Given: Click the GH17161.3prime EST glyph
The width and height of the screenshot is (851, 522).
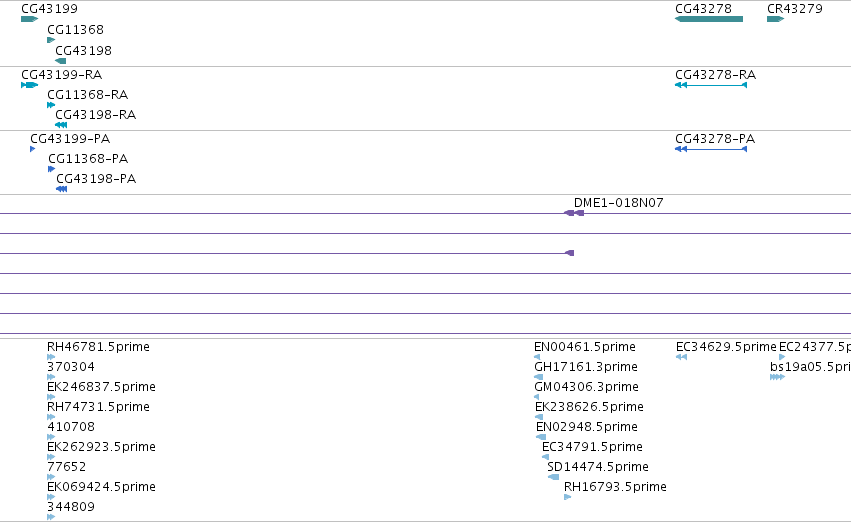Looking at the screenshot, I should (538, 377).
